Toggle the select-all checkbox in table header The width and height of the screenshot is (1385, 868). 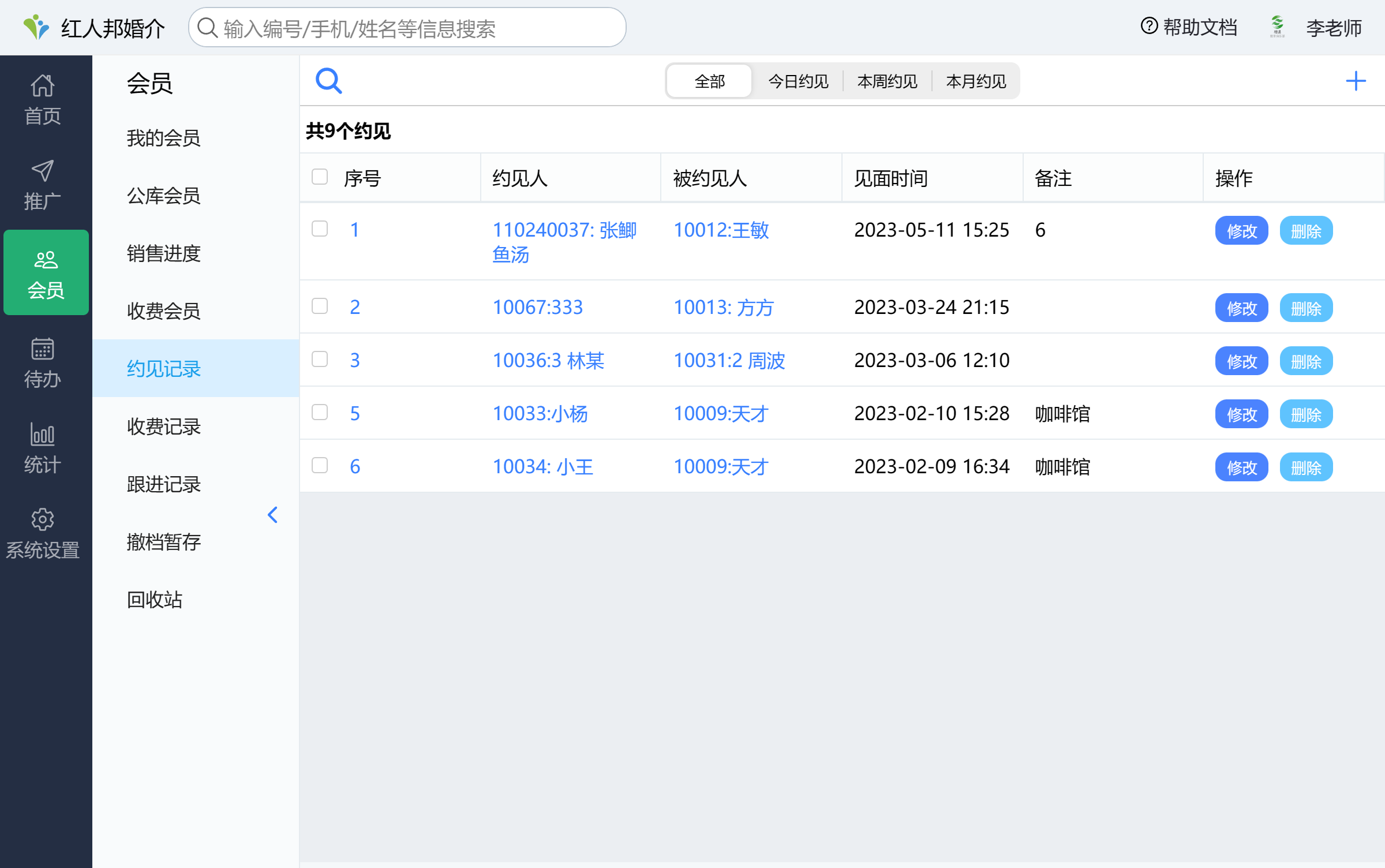point(320,177)
